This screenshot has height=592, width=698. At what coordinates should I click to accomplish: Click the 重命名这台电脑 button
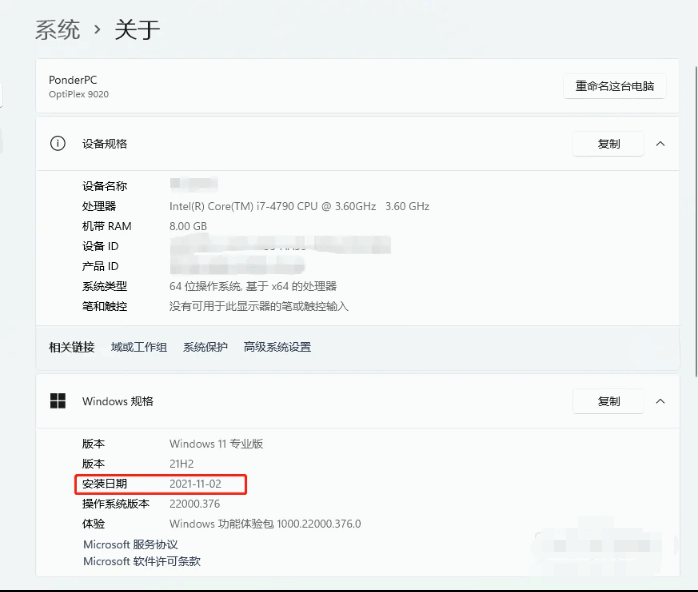(615, 86)
